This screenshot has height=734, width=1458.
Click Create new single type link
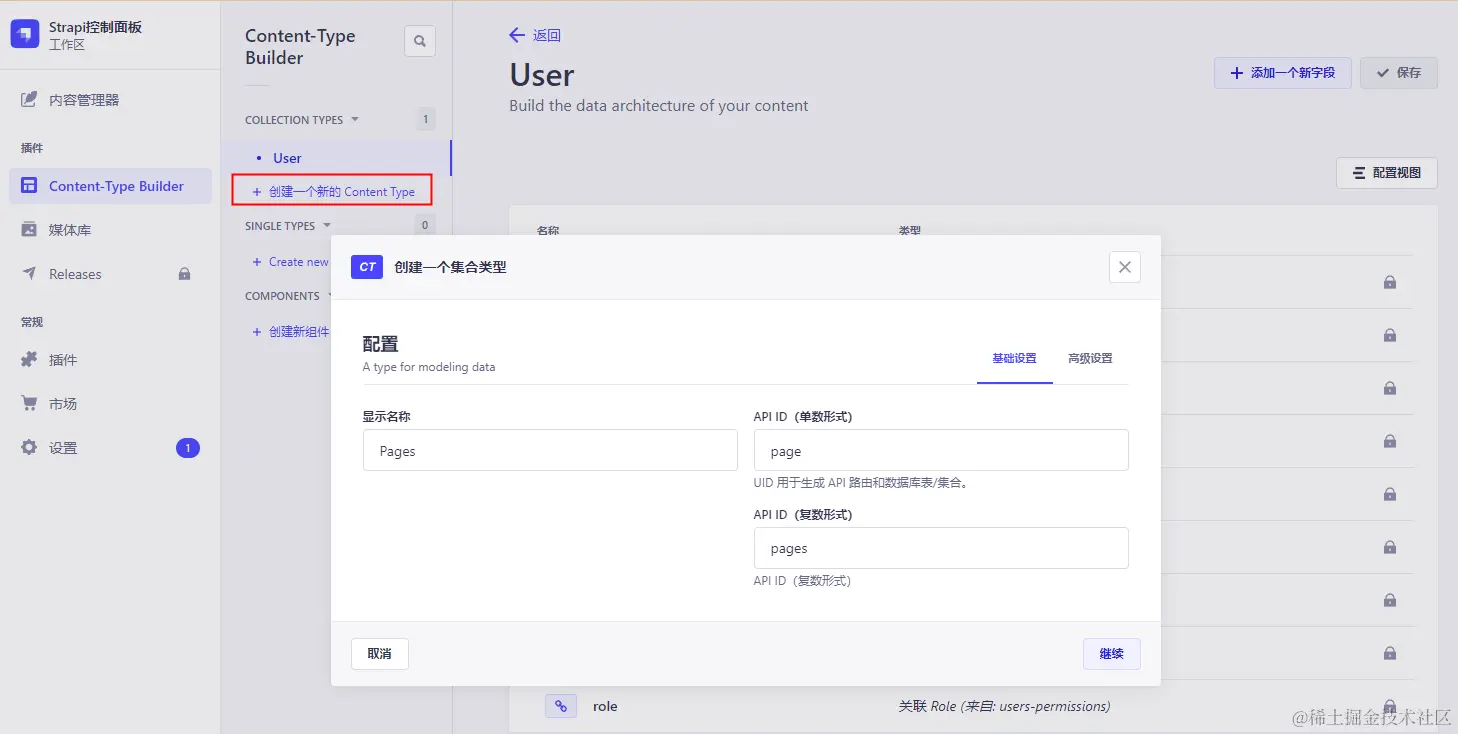(x=291, y=262)
